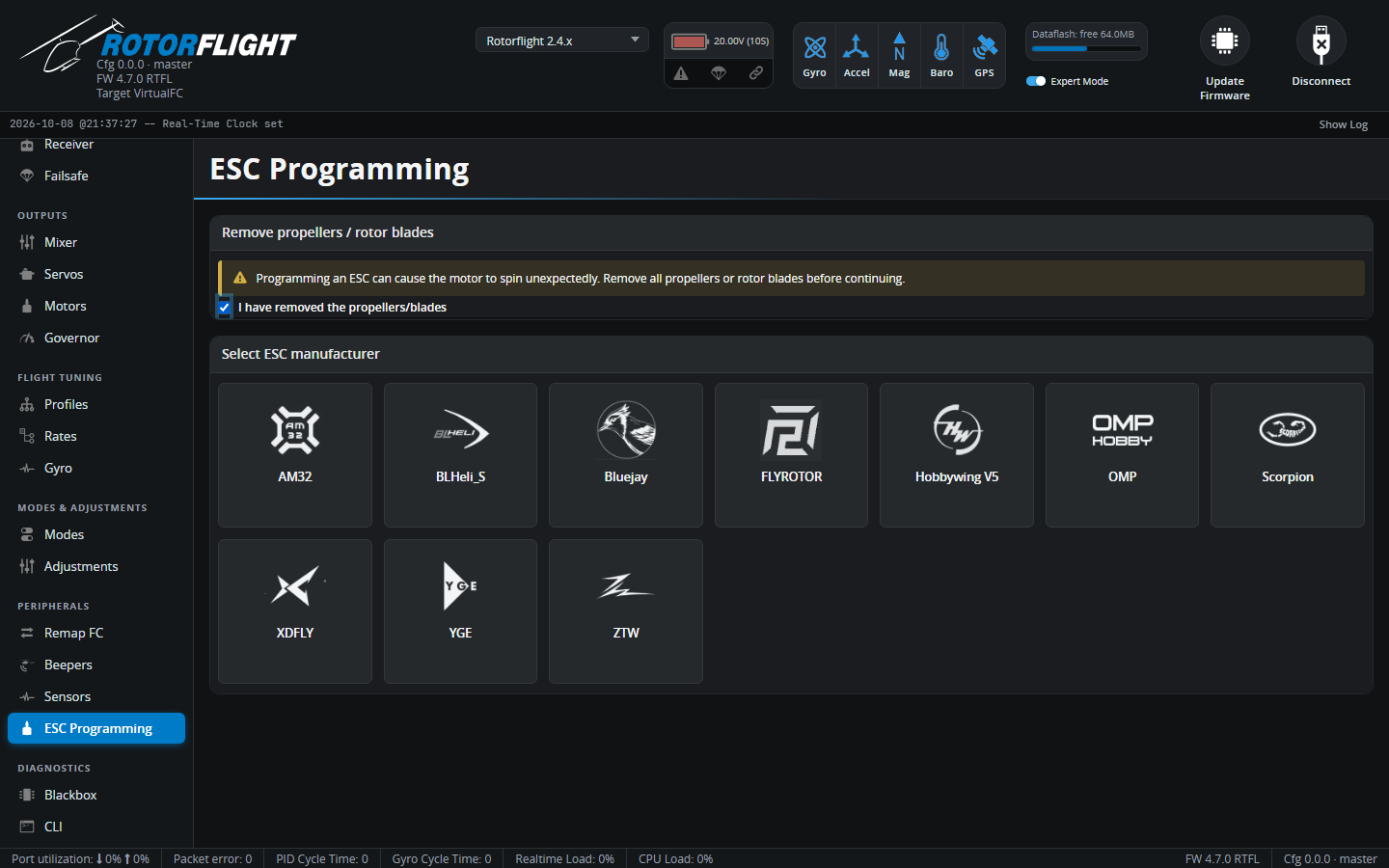This screenshot has width=1389, height=868.
Task: Click Update Firmware button
Action: coord(1225,60)
